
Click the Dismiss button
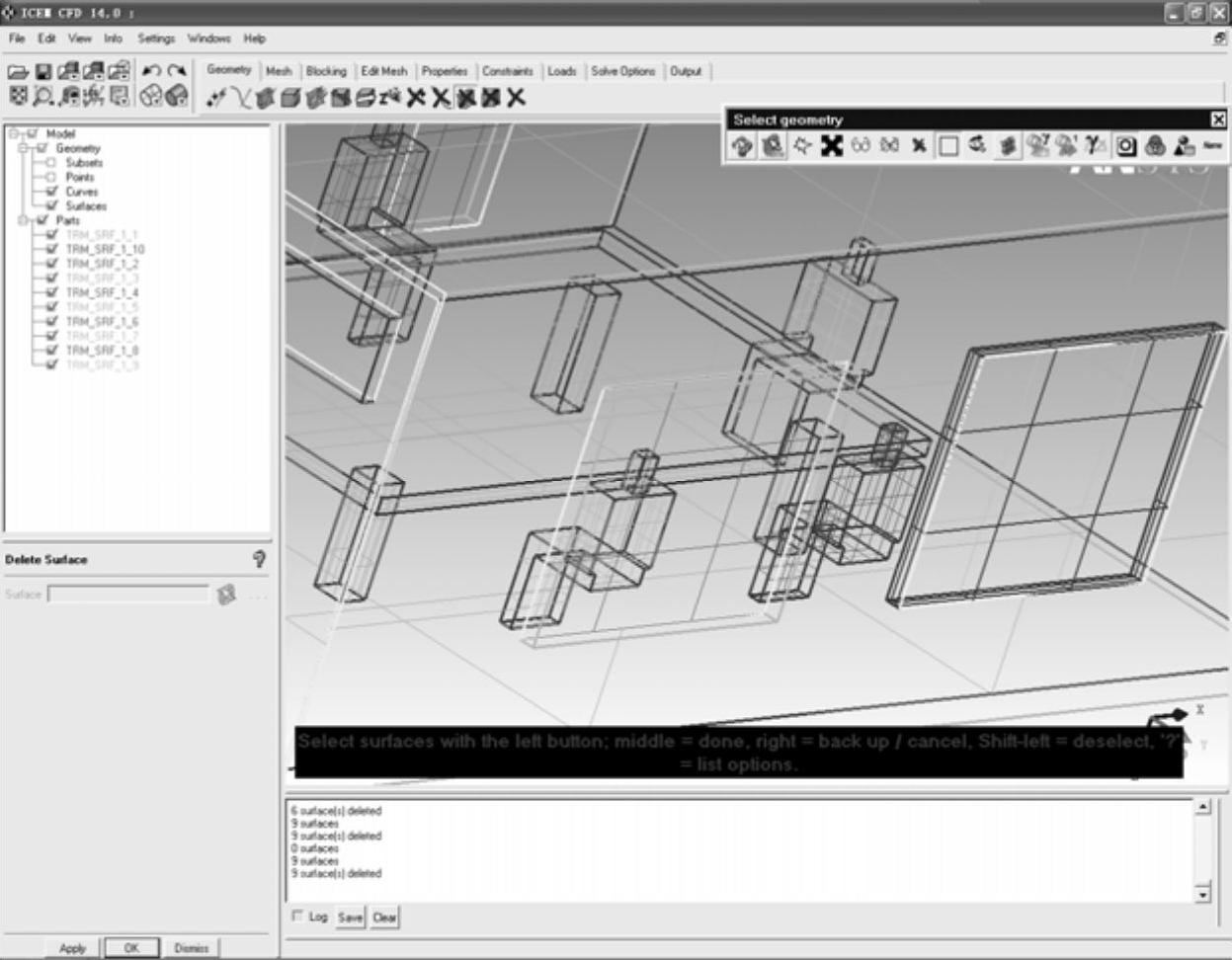[x=192, y=948]
